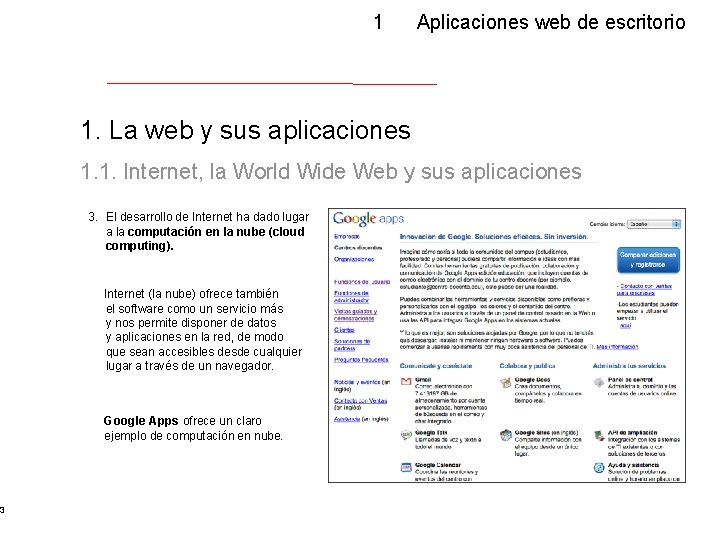Click the Comunícate y conéctate heading
This screenshot has width=720, height=540.
pyautogui.click(x=436, y=366)
